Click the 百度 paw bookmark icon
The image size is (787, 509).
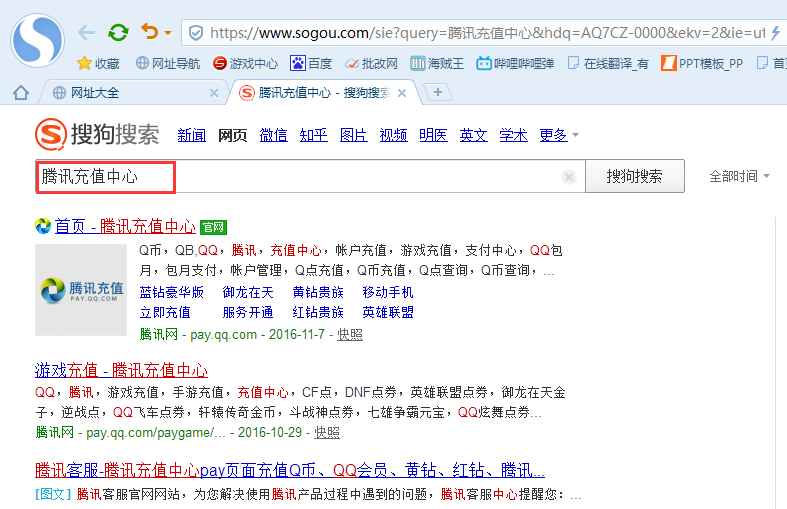(298, 63)
